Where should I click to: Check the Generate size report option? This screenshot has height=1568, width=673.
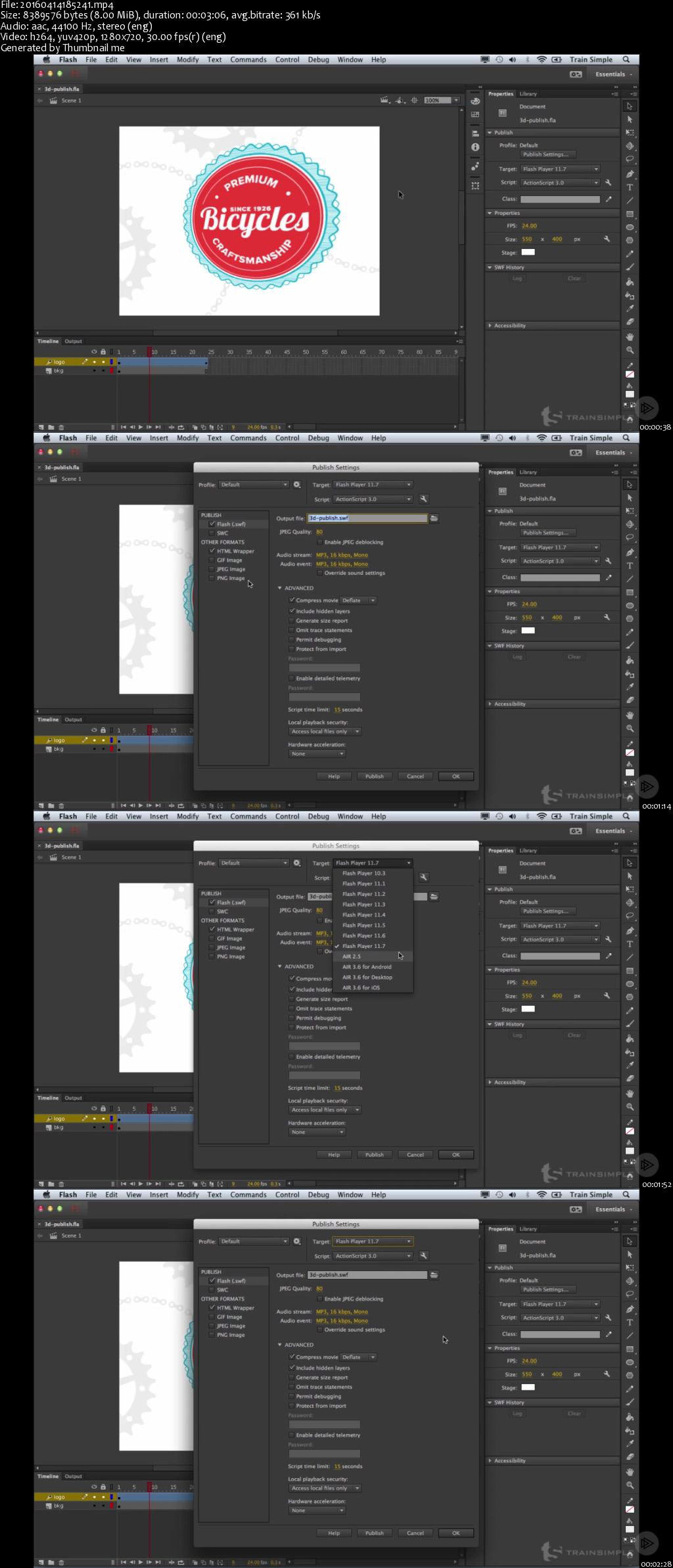click(291, 621)
